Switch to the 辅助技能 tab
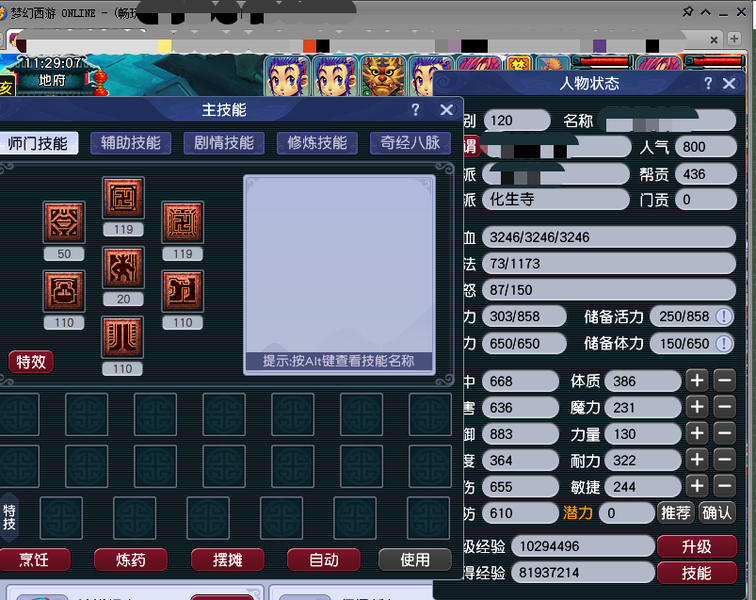Screen dimensions: 756x600 pyautogui.click(x=131, y=143)
